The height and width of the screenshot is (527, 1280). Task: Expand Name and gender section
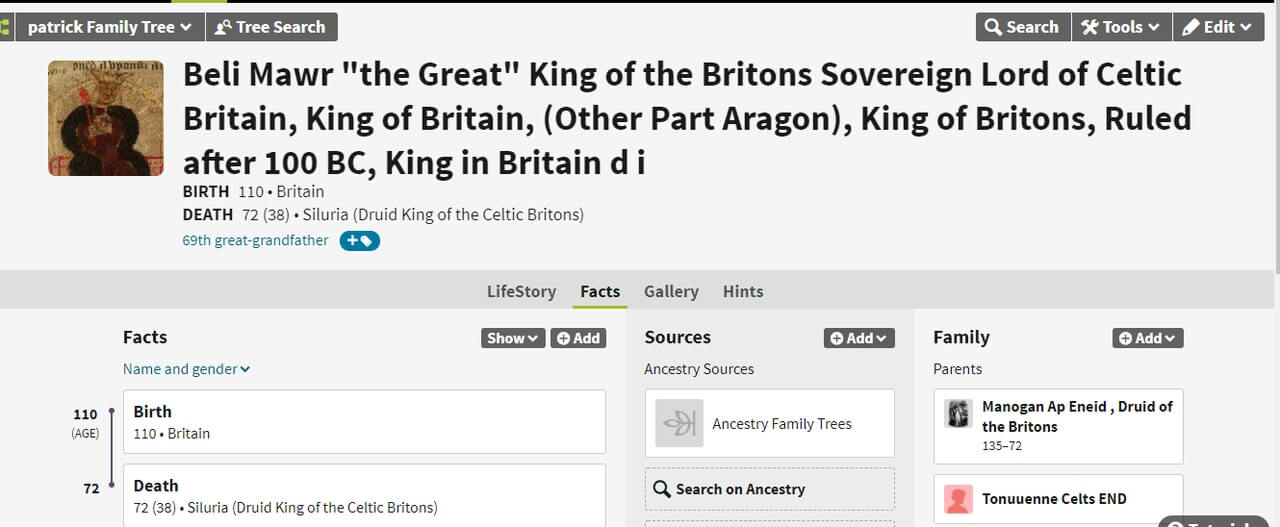(x=186, y=369)
